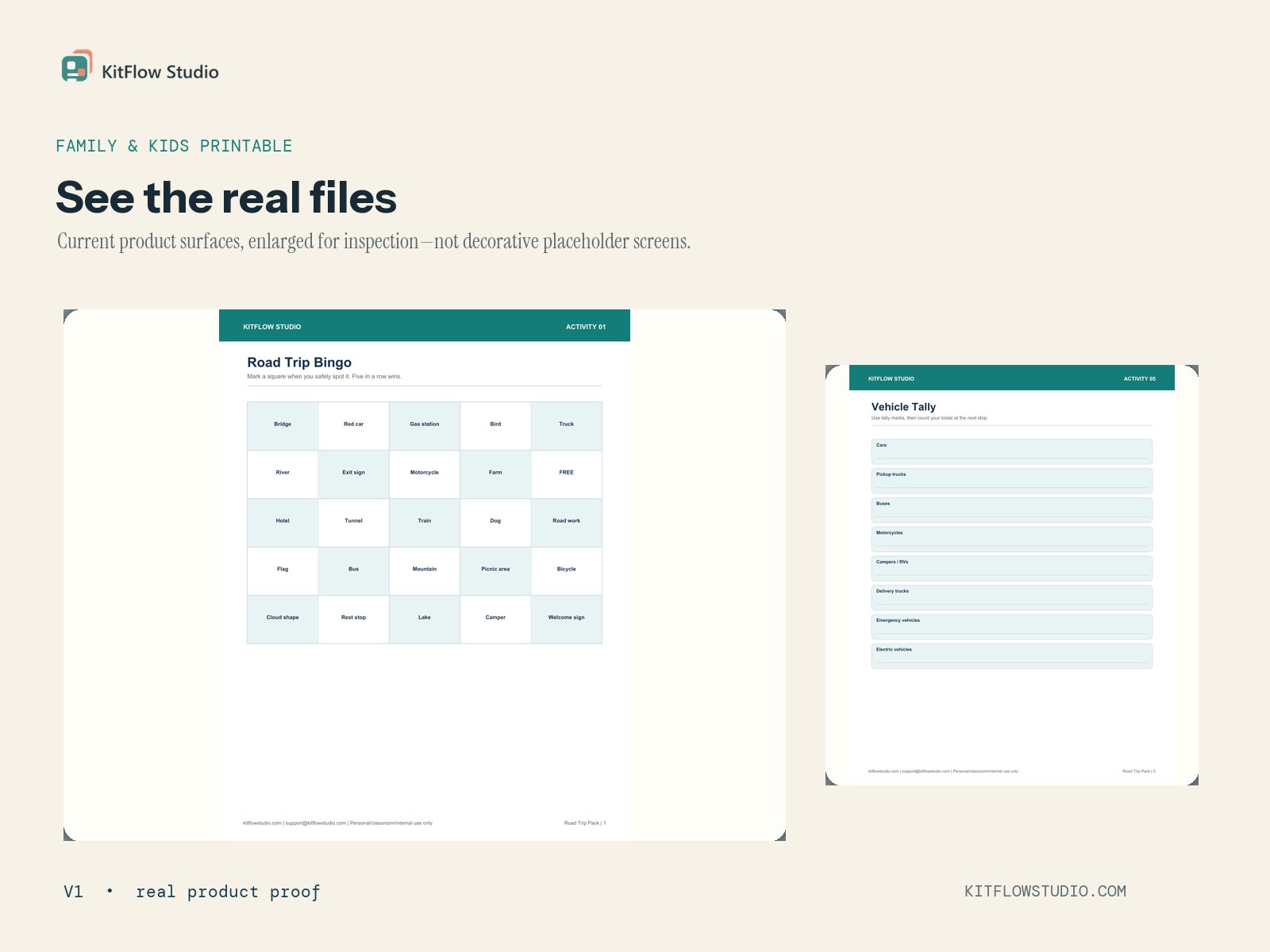Mark the 'Red car' bingo square
This screenshot has height=952, width=1270.
coord(354,426)
